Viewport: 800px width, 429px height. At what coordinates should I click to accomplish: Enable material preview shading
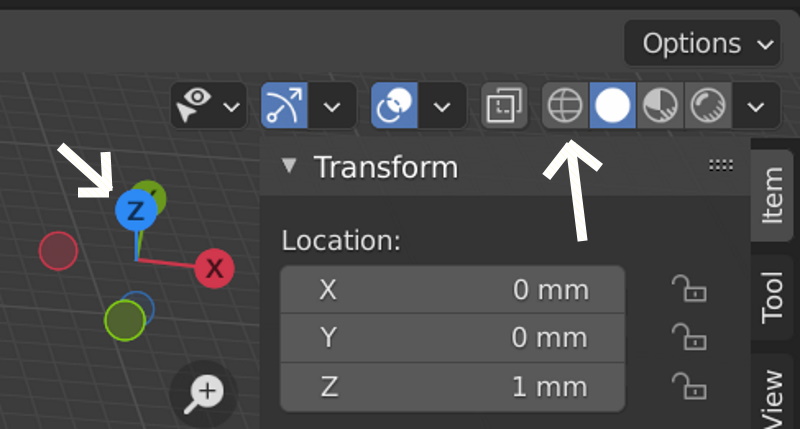(x=659, y=105)
